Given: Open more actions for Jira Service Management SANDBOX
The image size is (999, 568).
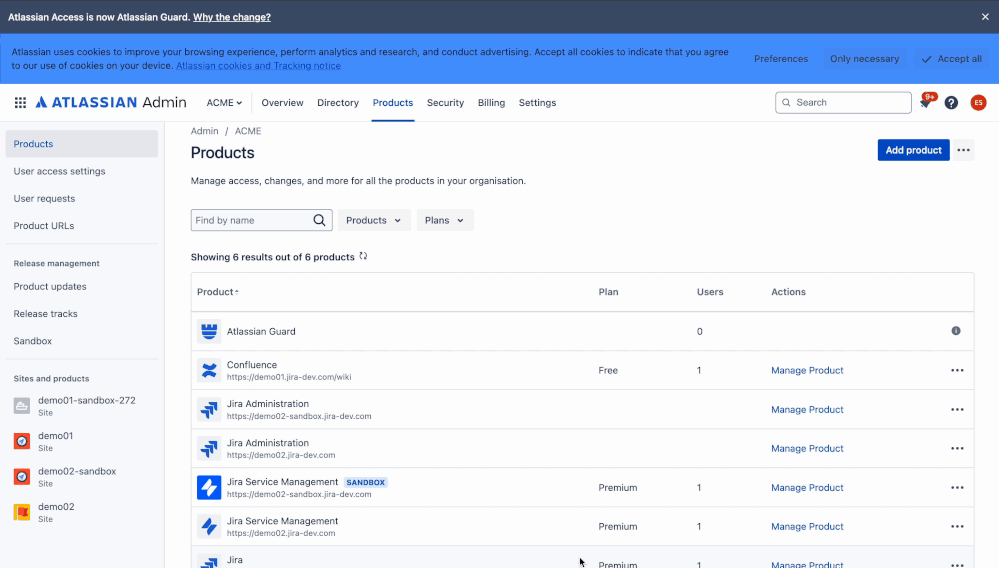Looking at the screenshot, I should [x=957, y=488].
